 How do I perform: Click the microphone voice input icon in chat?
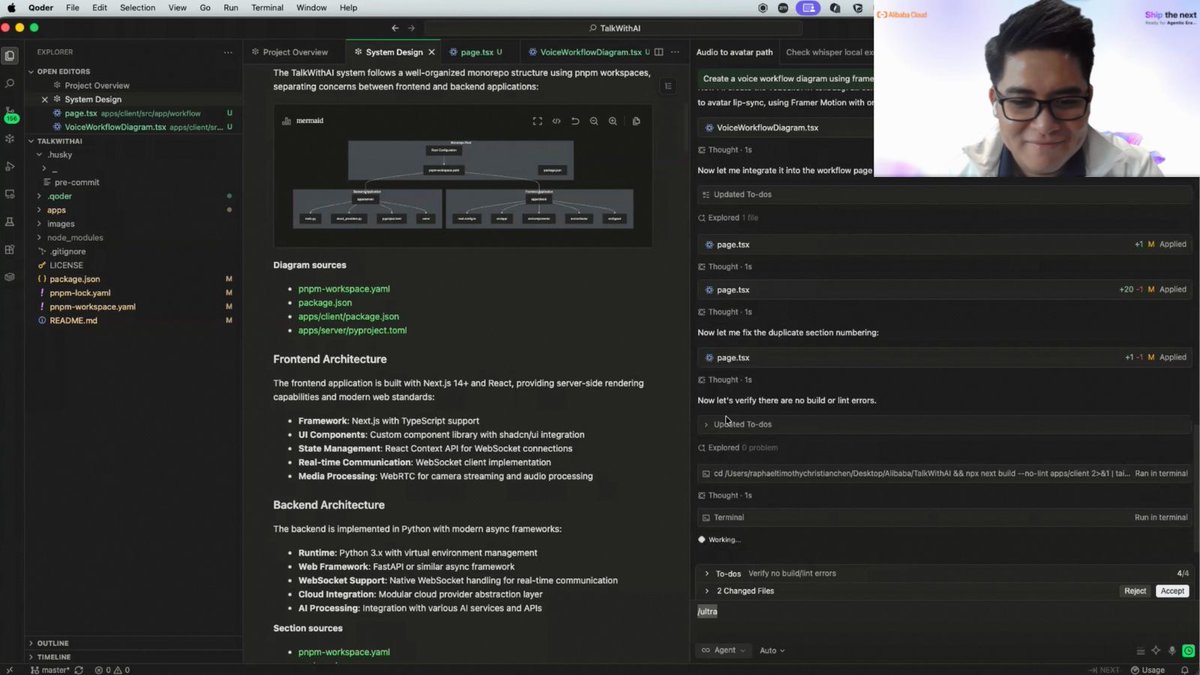(x=1172, y=650)
